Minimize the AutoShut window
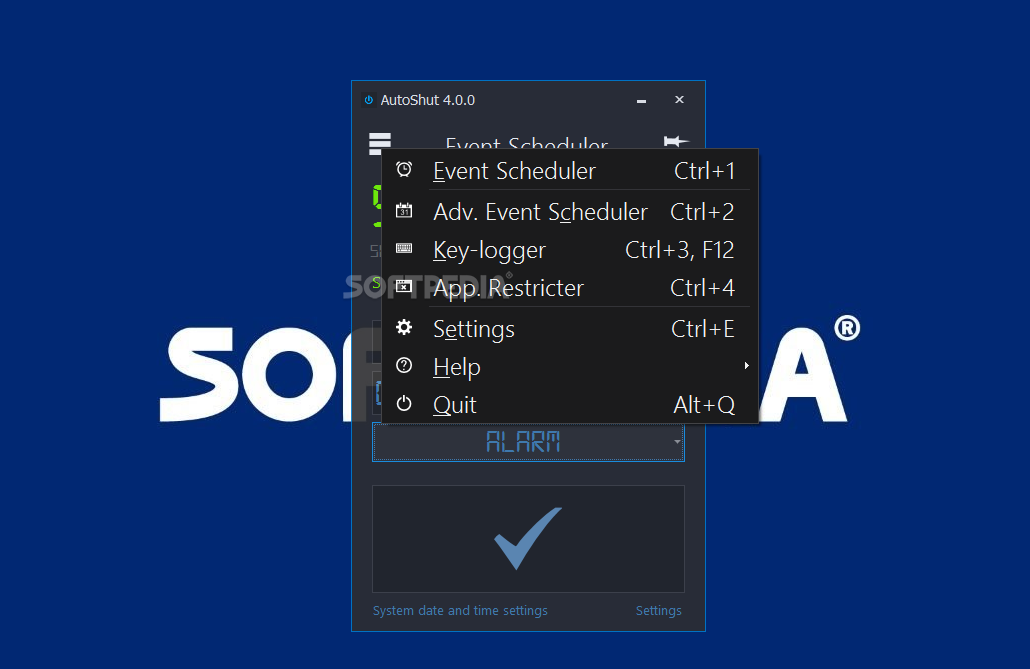The width and height of the screenshot is (1030, 669). [641, 101]
